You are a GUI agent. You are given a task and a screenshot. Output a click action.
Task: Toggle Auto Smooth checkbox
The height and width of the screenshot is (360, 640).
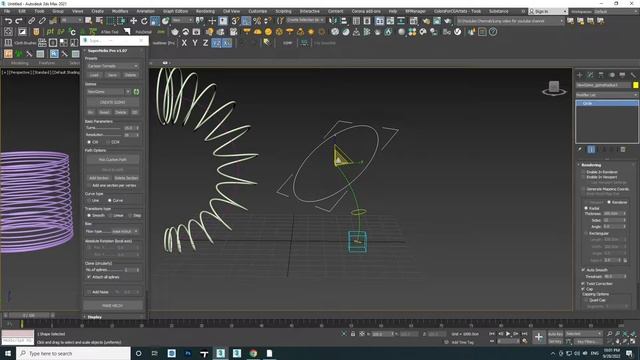583,270
